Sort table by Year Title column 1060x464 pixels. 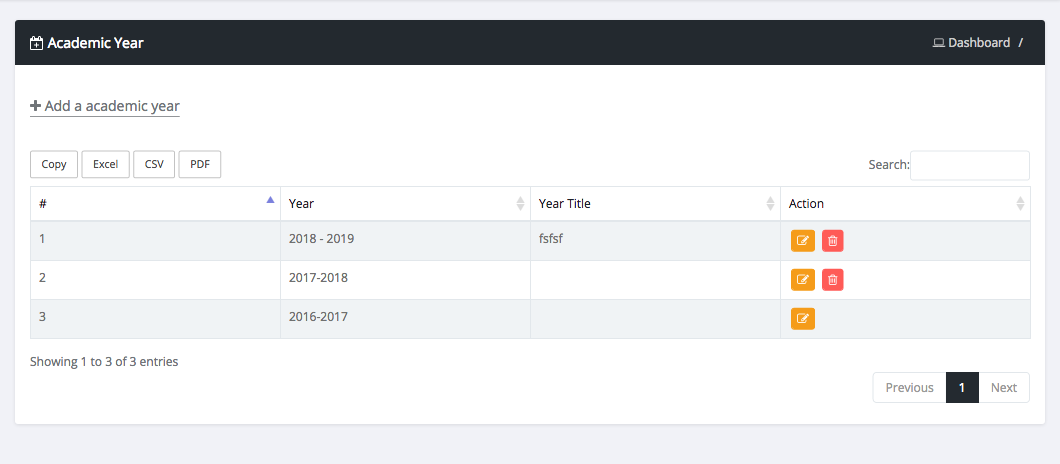point(655,203)
